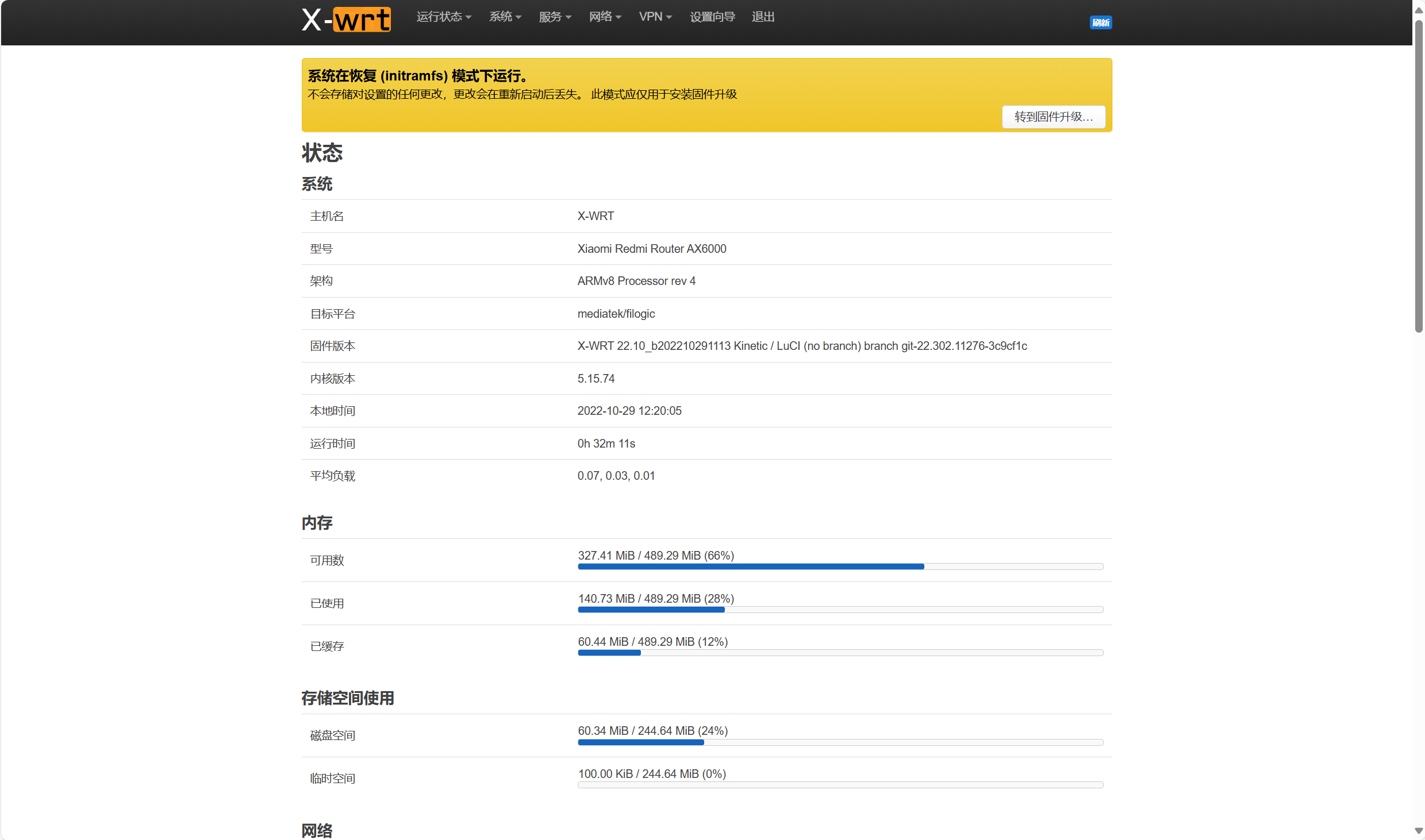Image resolution: width=1425 pixels, height=840 pixels.
Task: Expand the 系统 navigation menu
Action: [x=505, y=17]
